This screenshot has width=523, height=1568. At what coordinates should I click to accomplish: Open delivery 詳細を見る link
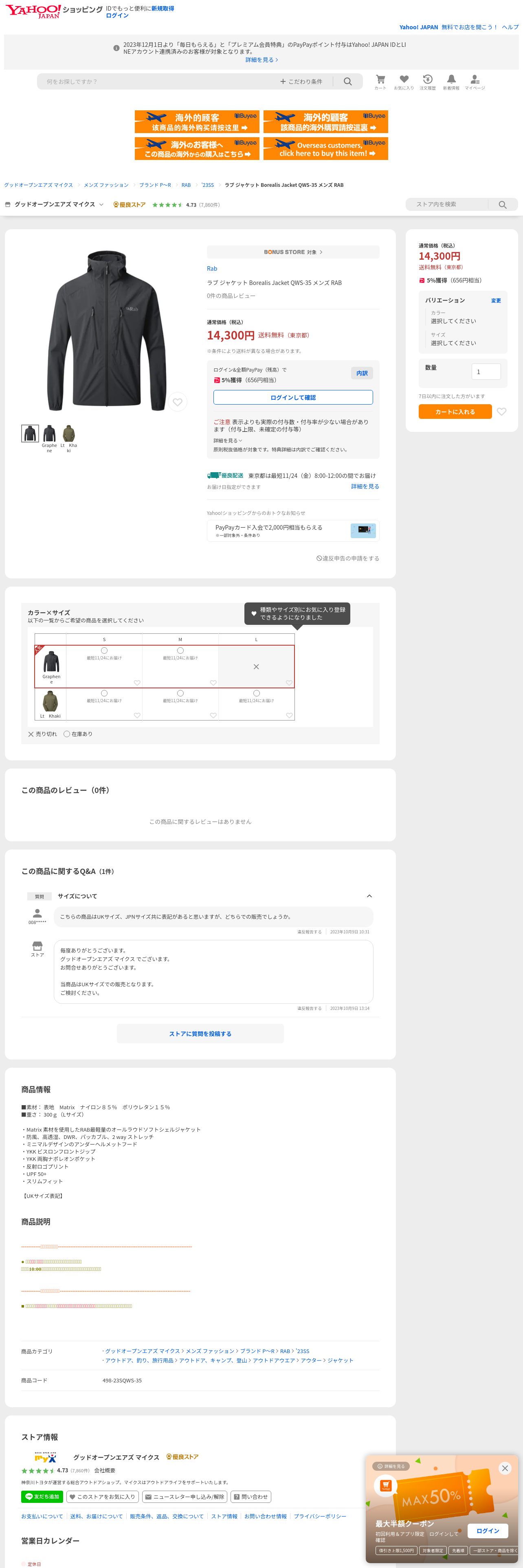(365, 486)
